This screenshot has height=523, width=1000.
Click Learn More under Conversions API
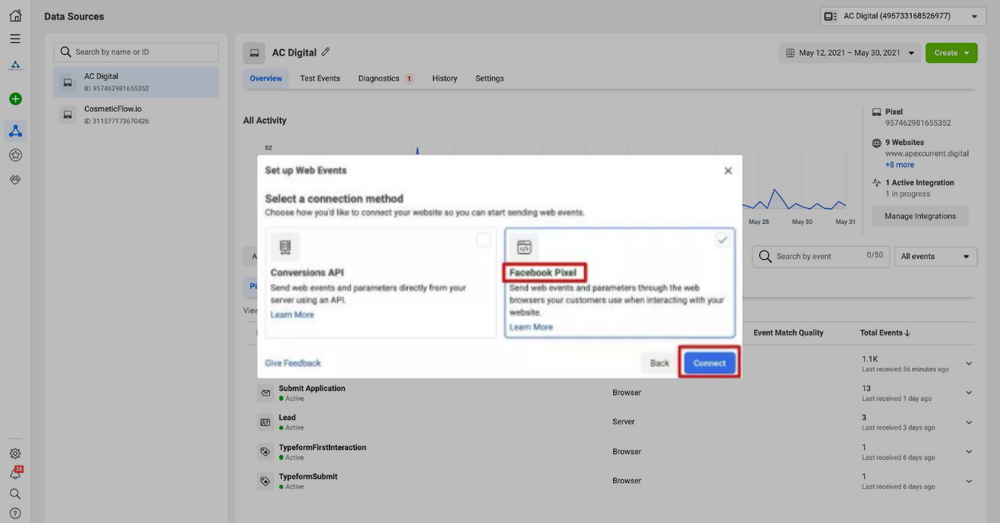pos(292,314)
